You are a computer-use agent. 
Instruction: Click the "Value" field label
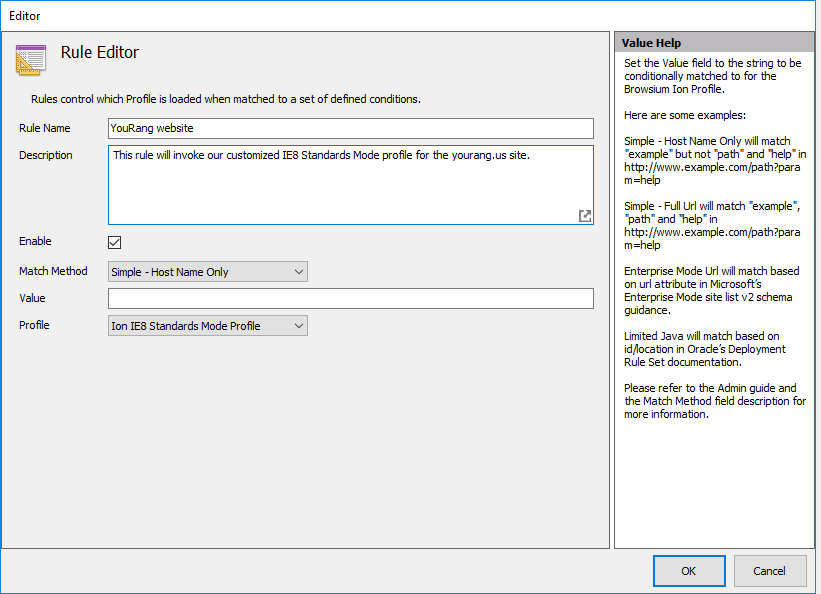coord(32,298)
